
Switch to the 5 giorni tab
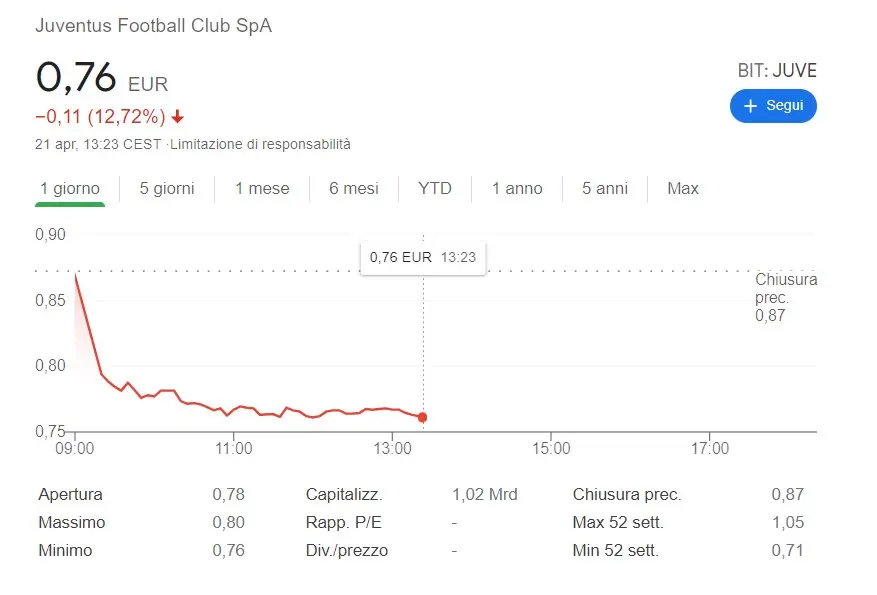click(x=167, y=188)
